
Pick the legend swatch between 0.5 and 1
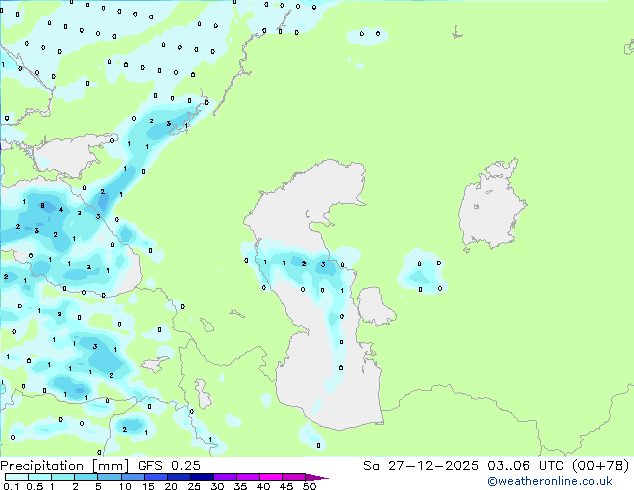(x=40, y=477)
